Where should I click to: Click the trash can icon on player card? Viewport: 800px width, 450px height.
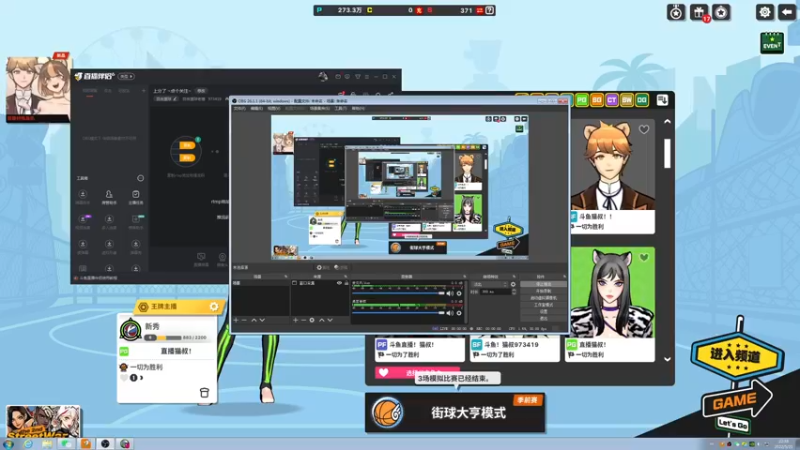tap(204, 392)
